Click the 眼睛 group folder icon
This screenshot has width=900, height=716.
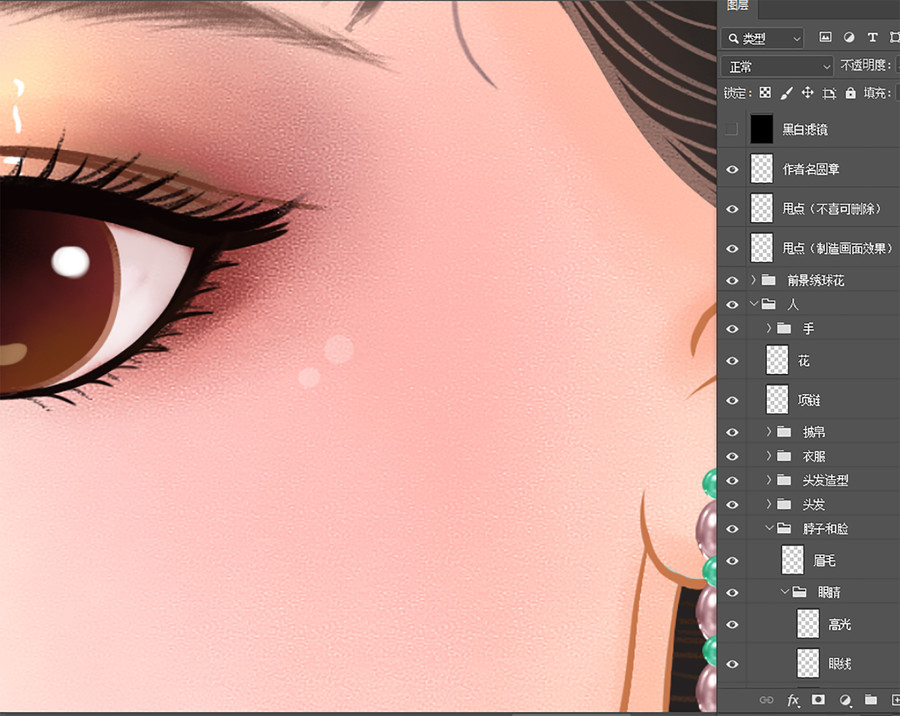tap(800, 591)
